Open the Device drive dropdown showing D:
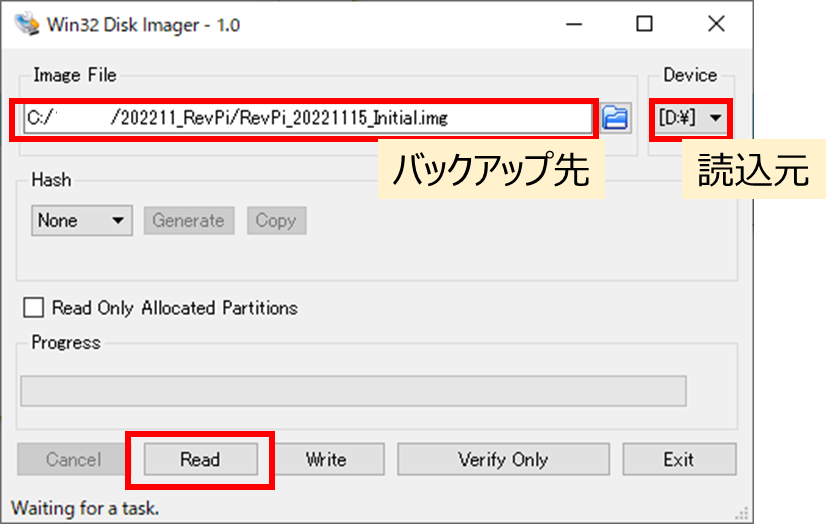The width and height of the screenshot is (834, 524). tap(690, 118)
